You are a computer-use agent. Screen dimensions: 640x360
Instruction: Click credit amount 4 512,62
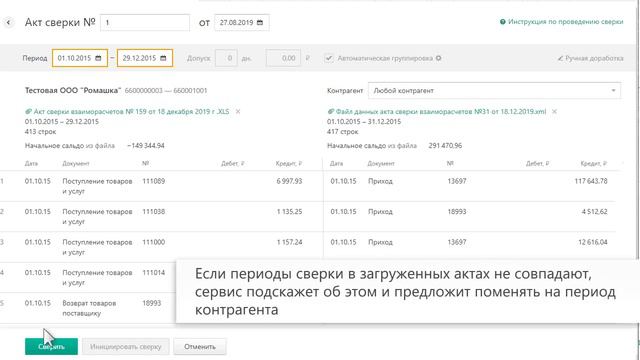[x=595, y=211]
